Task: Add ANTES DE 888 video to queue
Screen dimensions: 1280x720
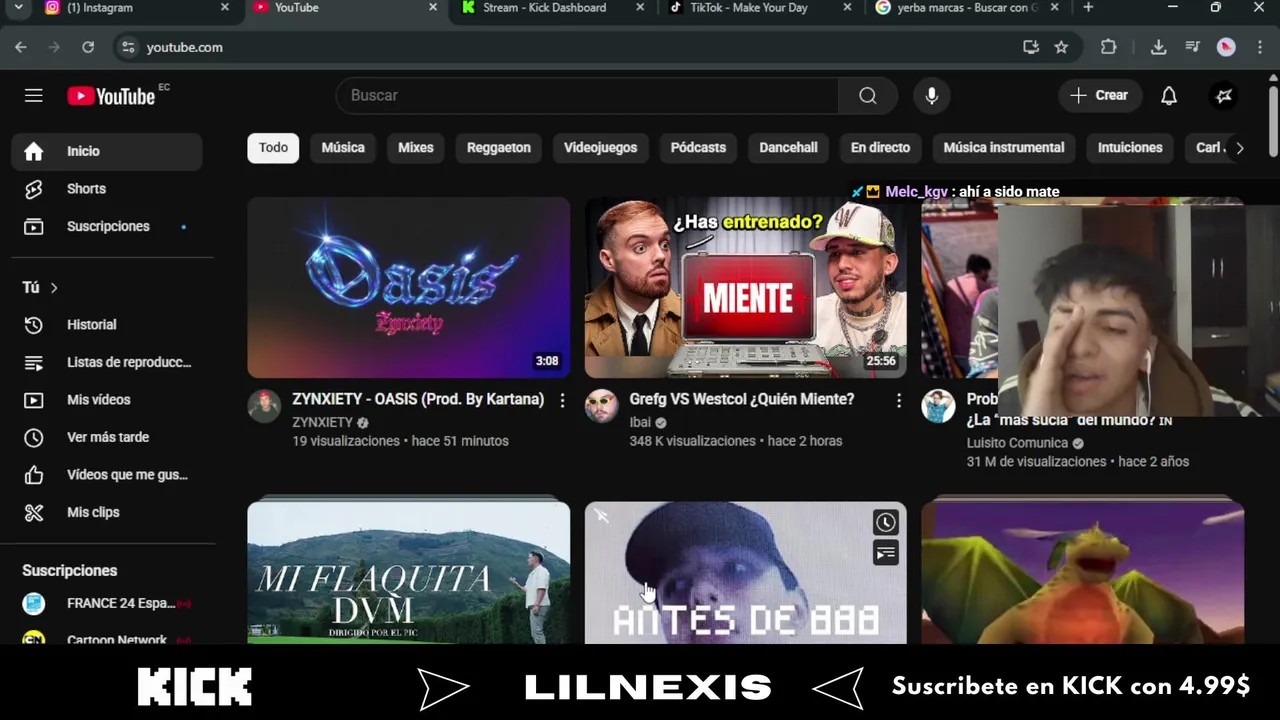Action: pyautogui.click(x=886, y=553)
